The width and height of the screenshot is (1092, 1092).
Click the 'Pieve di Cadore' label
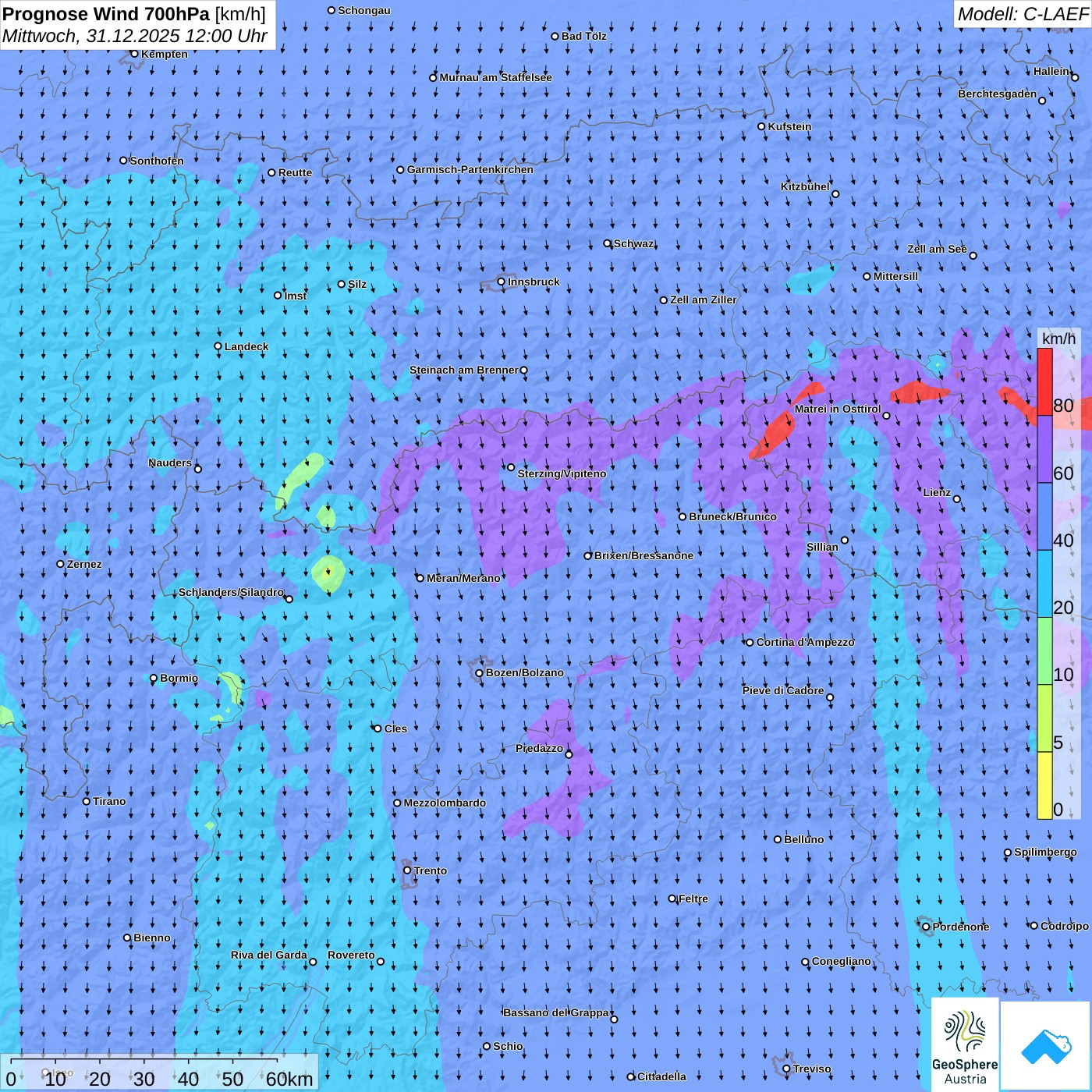pyautogui.click(x=783, y=690)
